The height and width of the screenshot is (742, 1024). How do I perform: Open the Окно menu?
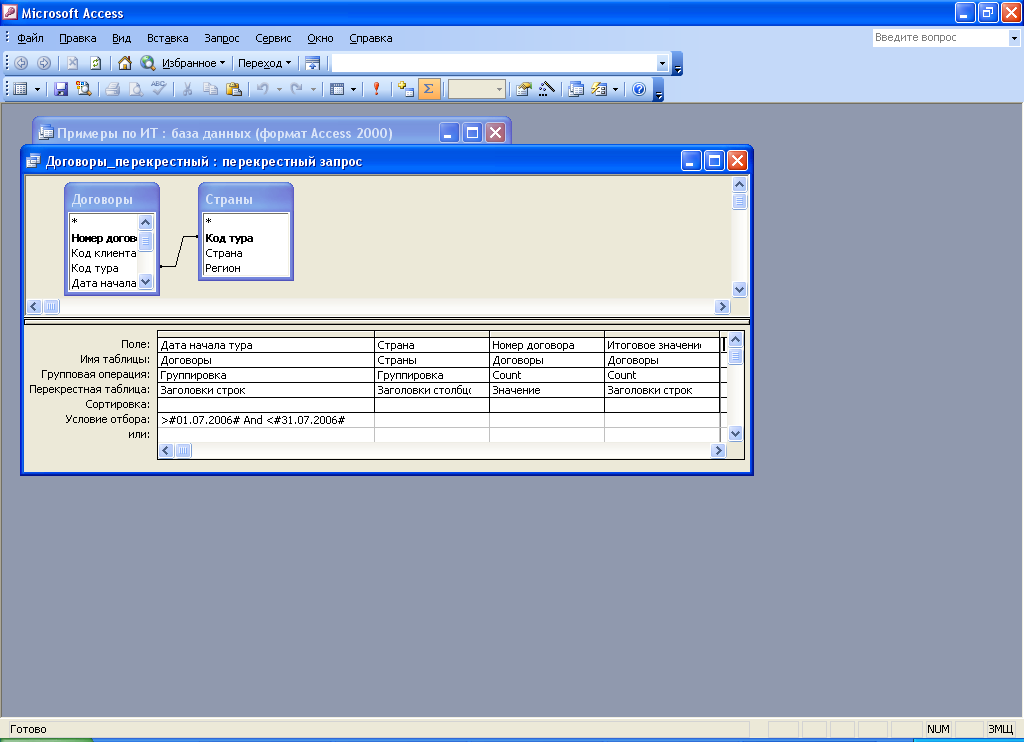pyautogui.click(x=320, y=38)
